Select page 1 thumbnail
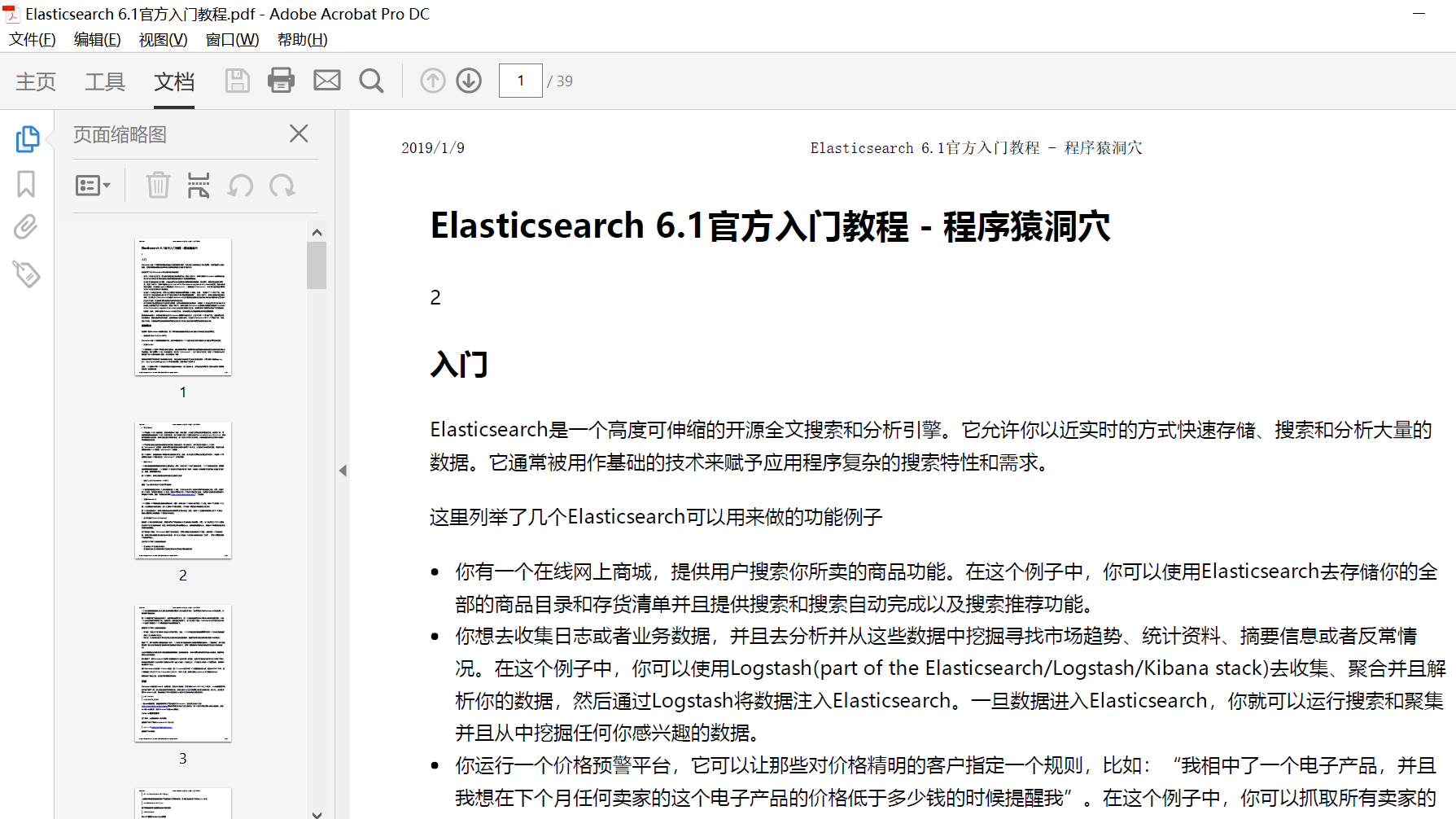This screenshot has height=819, width=1456. coord(183,307)
